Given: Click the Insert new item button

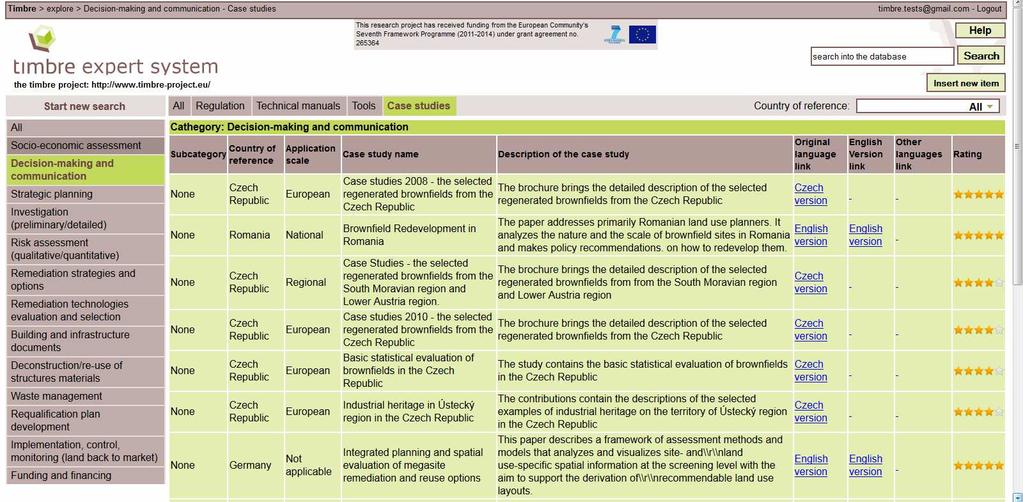Looking at the screenshot, I should click(966, 84).
